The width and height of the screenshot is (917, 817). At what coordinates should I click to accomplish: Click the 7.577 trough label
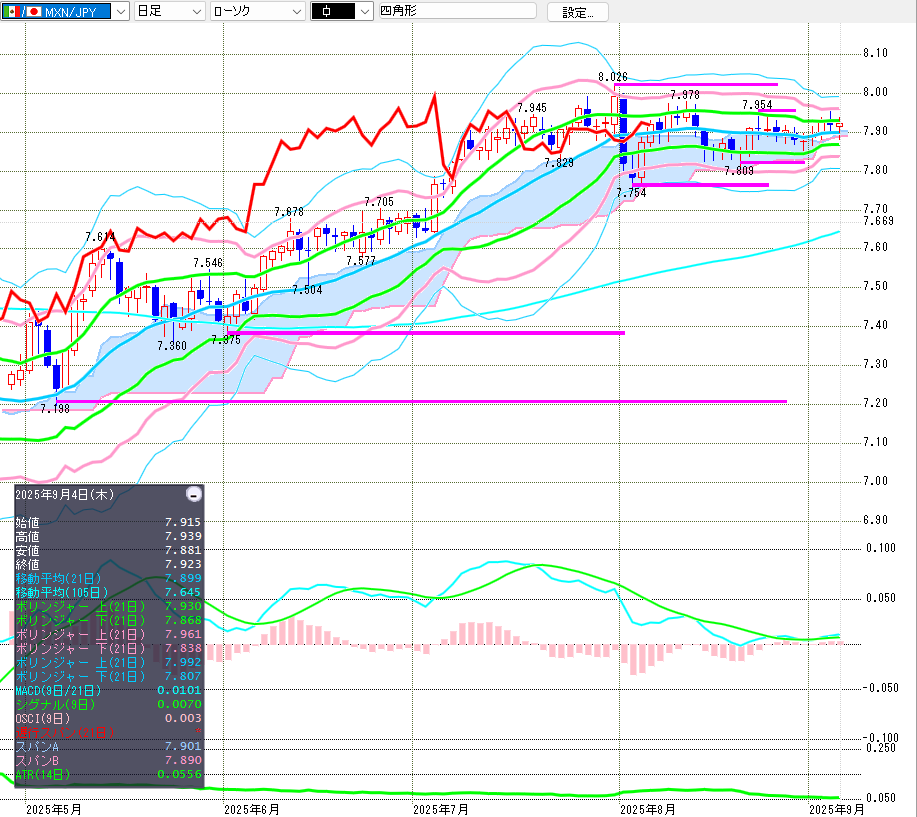[x=360, y=261]
